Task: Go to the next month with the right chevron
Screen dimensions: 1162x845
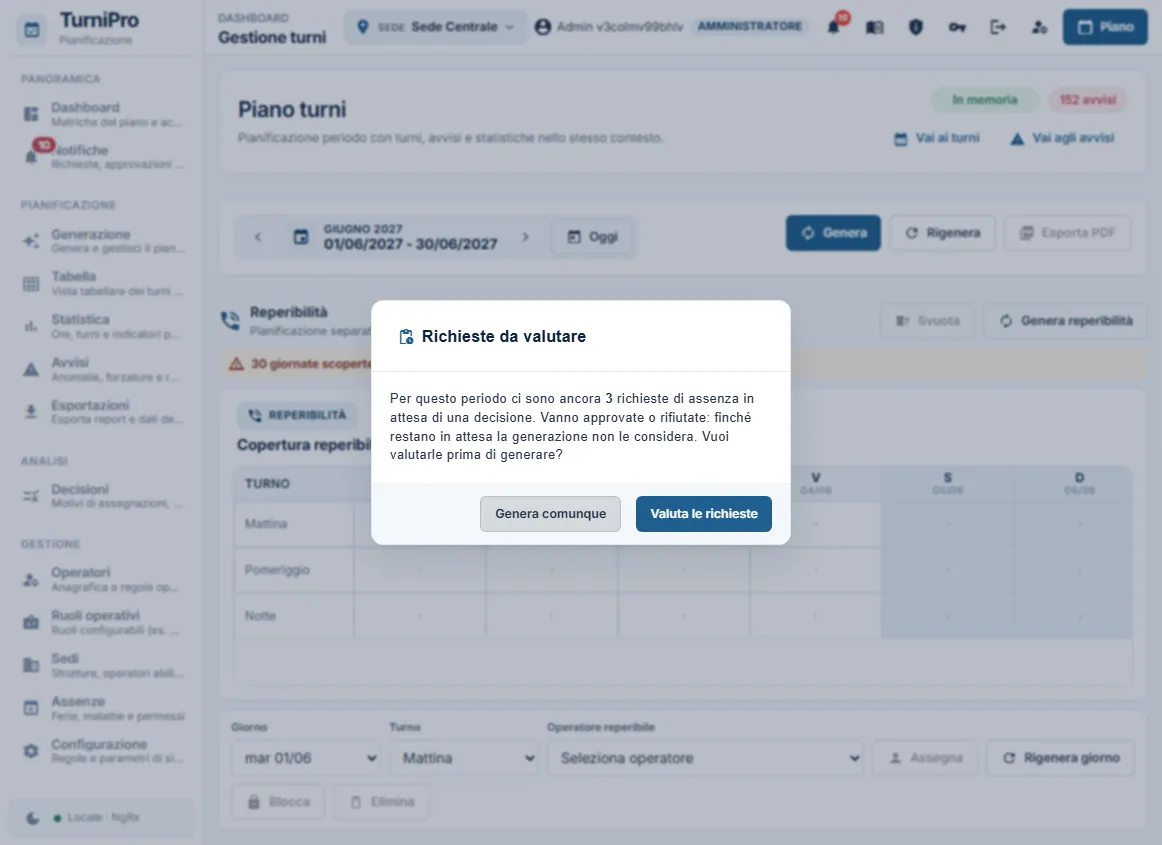Action: click(x=525, y=237)
